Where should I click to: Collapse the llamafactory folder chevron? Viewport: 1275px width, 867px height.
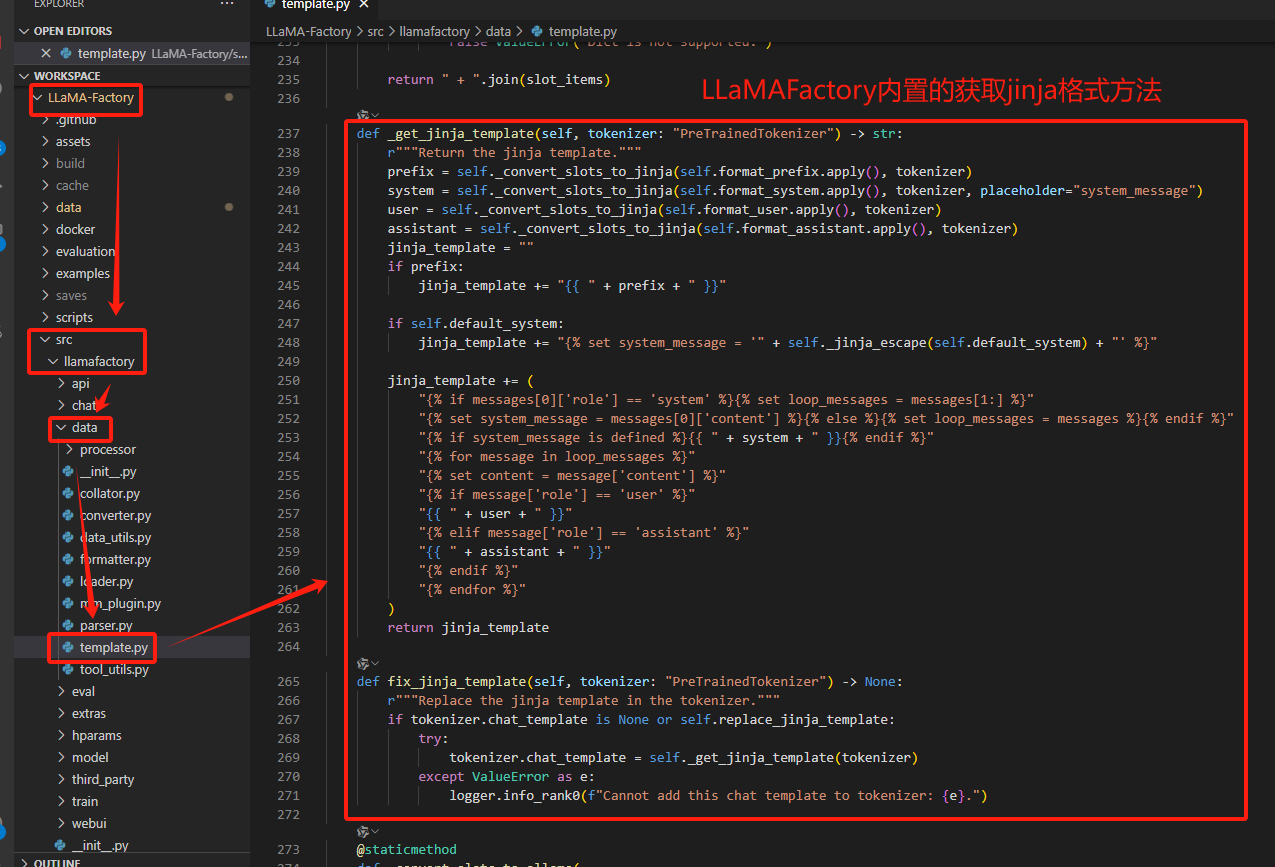point(54,362)
